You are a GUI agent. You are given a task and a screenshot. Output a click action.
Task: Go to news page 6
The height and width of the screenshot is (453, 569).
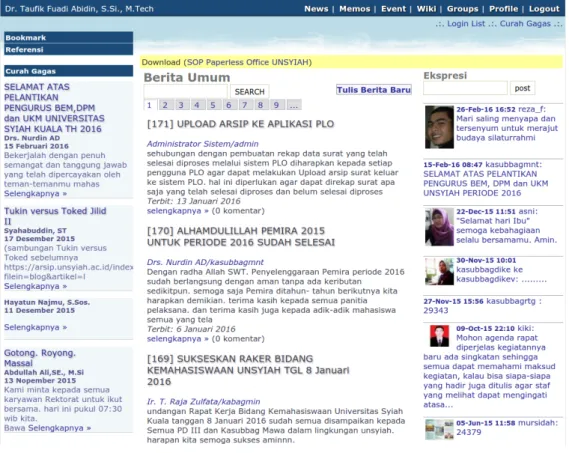click(x=229, y=105)
